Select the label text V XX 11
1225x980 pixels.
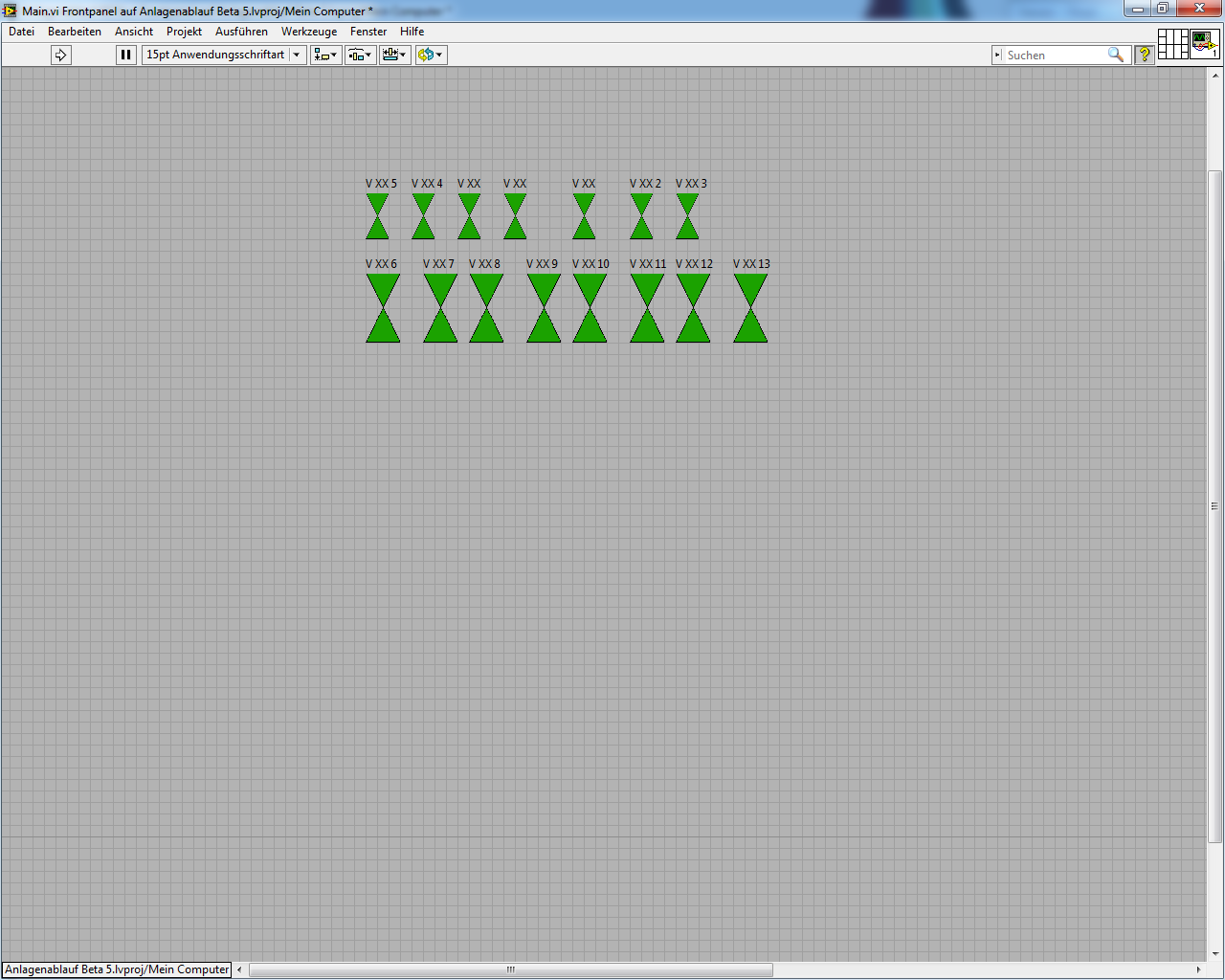tap(648, 264)
